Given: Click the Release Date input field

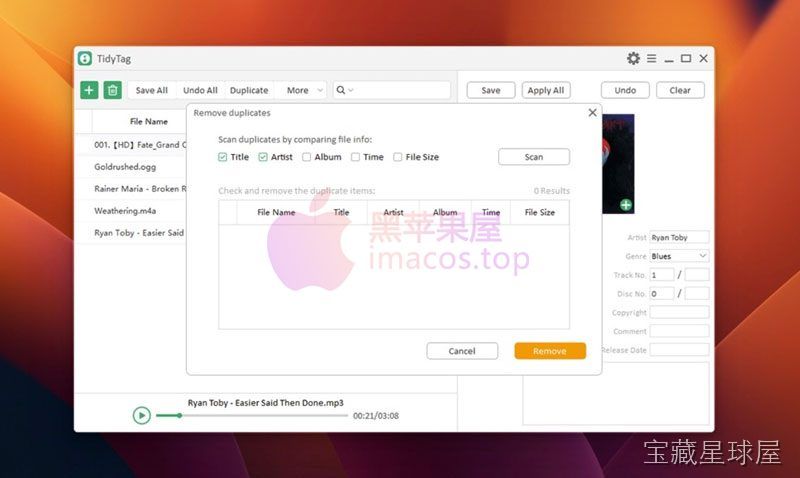Looking at the screenshot, I should tap(679, 350).
